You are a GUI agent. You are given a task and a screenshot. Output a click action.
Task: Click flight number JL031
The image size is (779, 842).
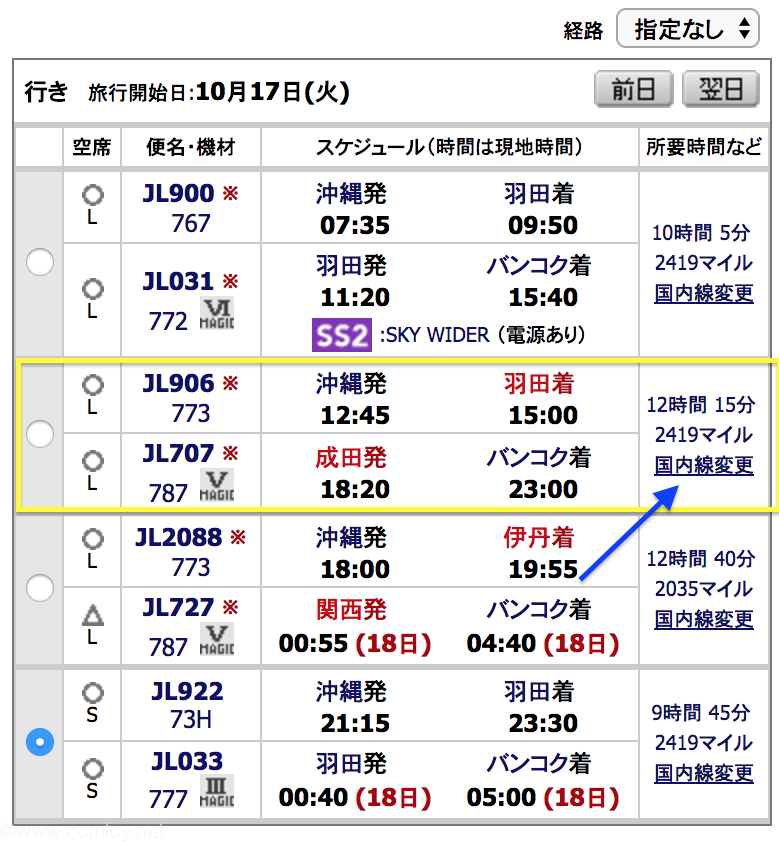point(178,281)
